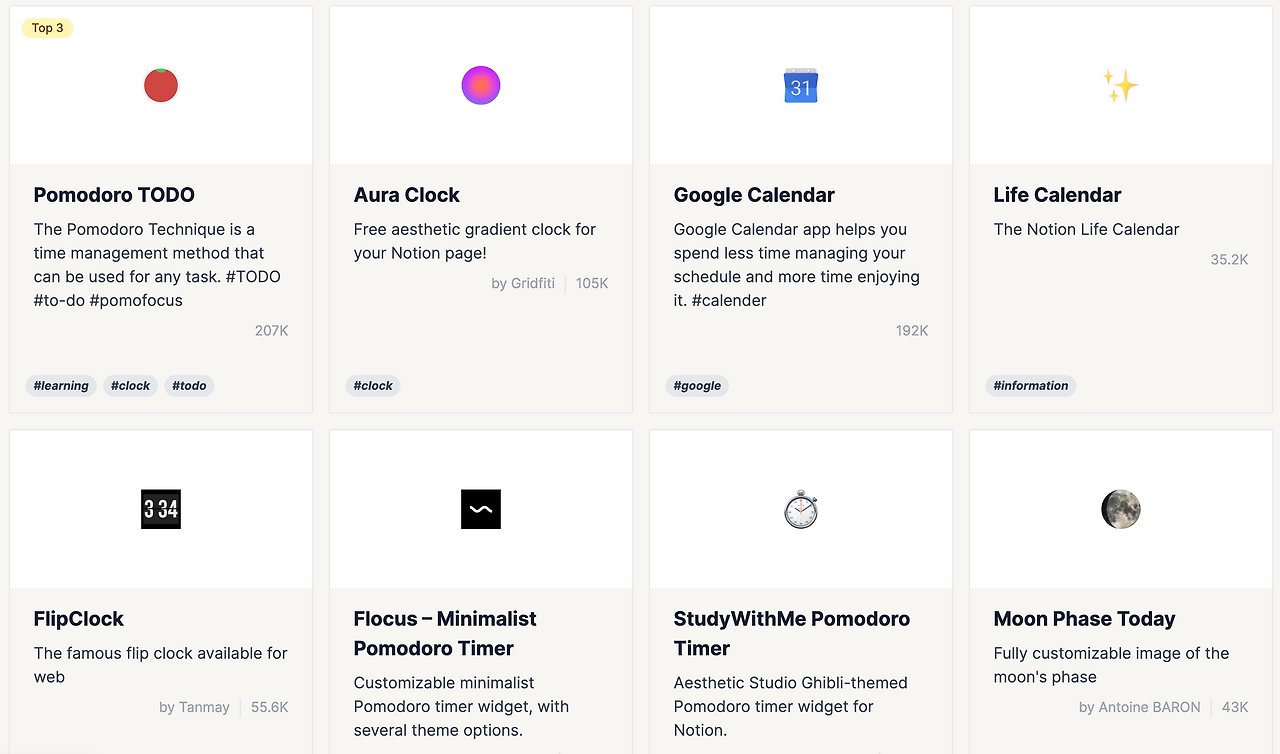Select the #learning tag
Screen dimensions: 1280x754
tap(61, 386)
